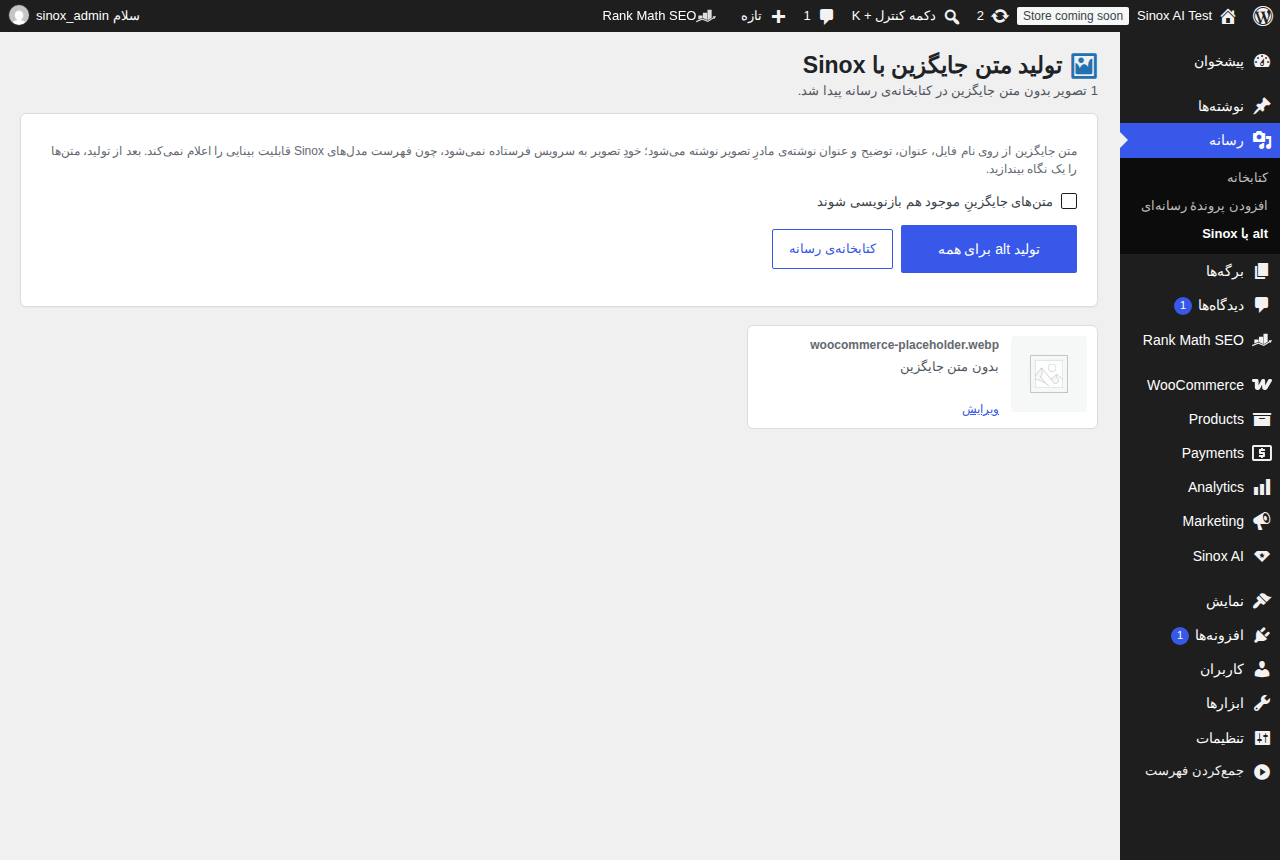The height and width of the screenshot is (860, 1280).
Task: Click the کاربران user icon
Action: pos(1262,669)
